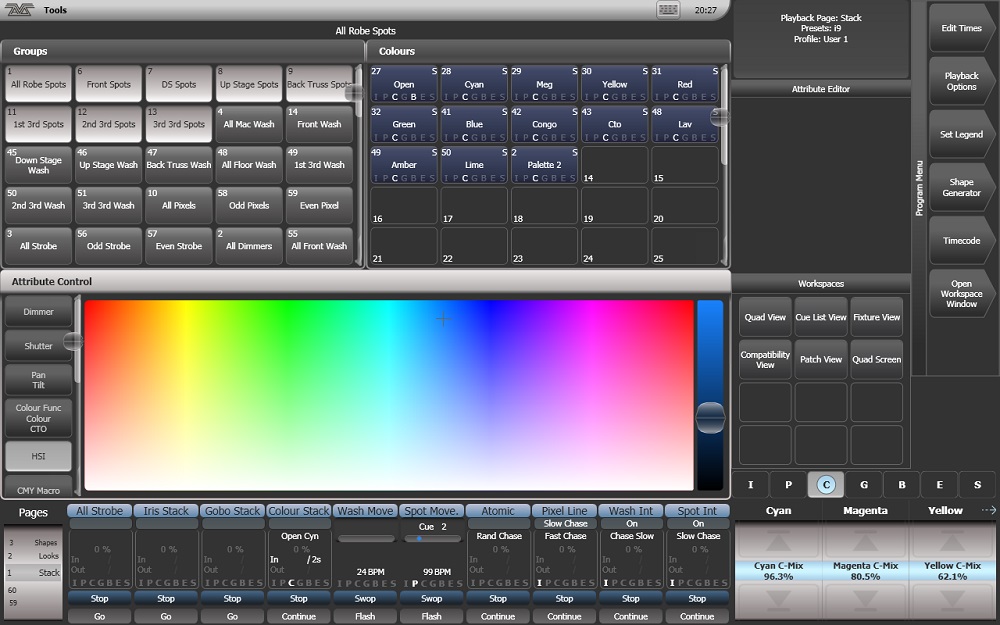
Task: Open the Shutter attribute
Action: [38, 346]
